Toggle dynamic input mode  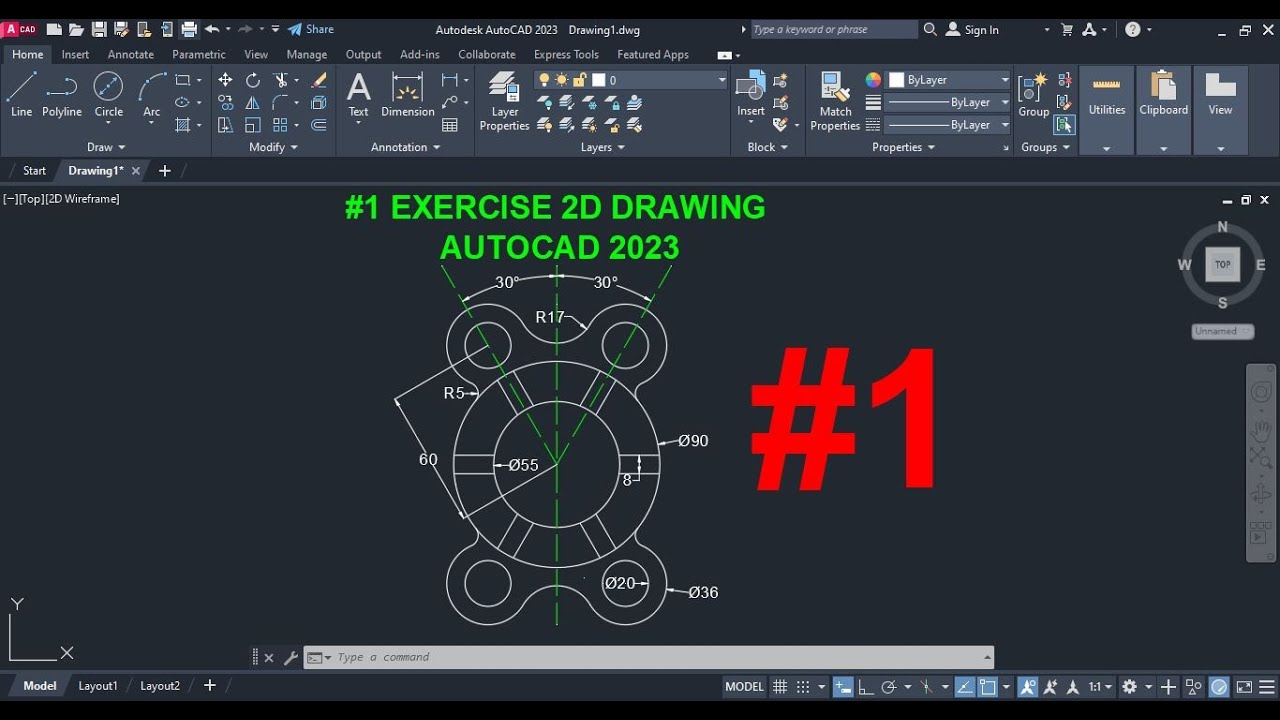tap(843, 687)
